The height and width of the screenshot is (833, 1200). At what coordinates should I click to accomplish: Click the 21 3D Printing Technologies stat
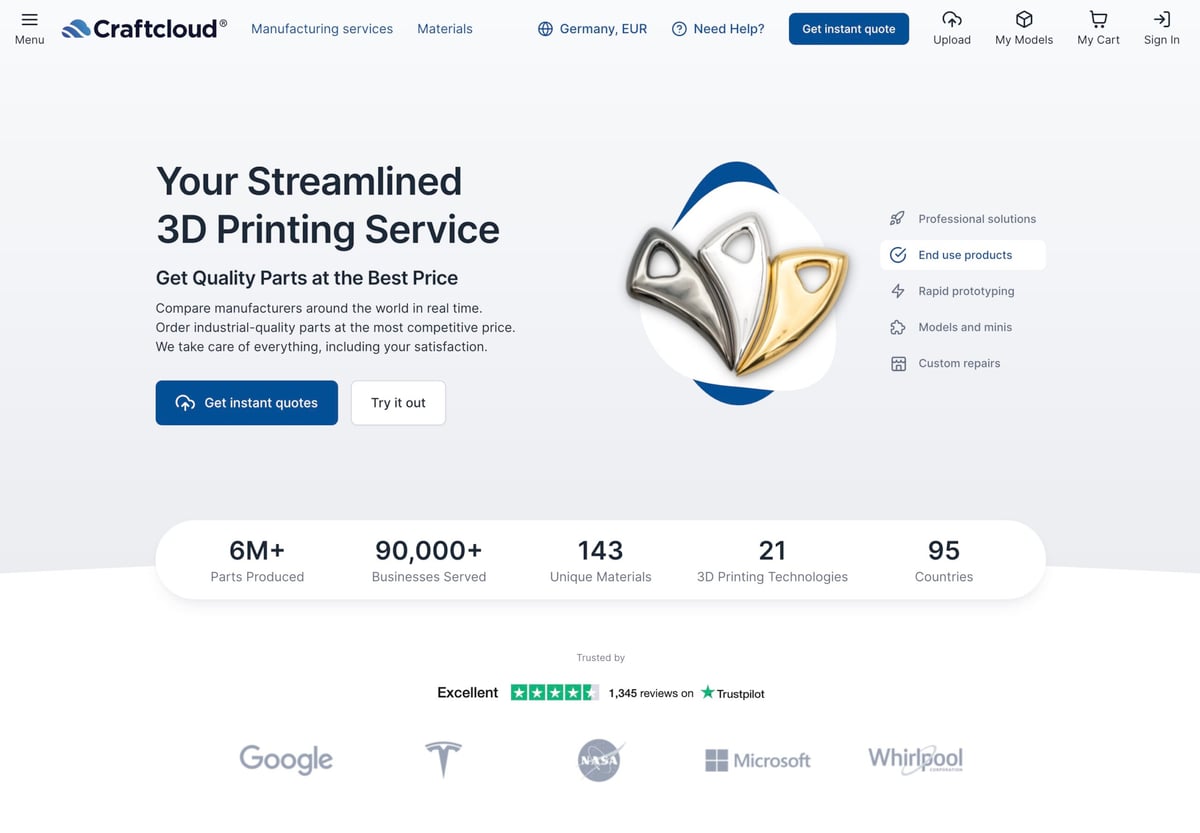click(x=772, y=560)
